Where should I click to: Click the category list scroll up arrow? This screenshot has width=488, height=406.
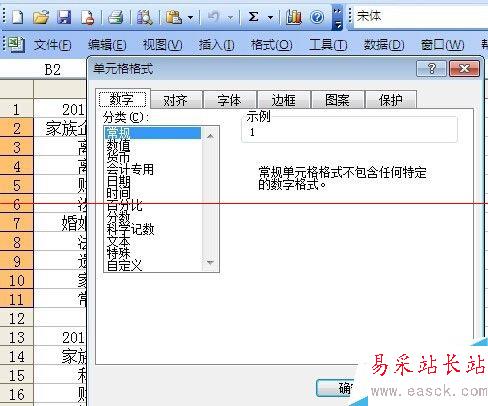210,136
